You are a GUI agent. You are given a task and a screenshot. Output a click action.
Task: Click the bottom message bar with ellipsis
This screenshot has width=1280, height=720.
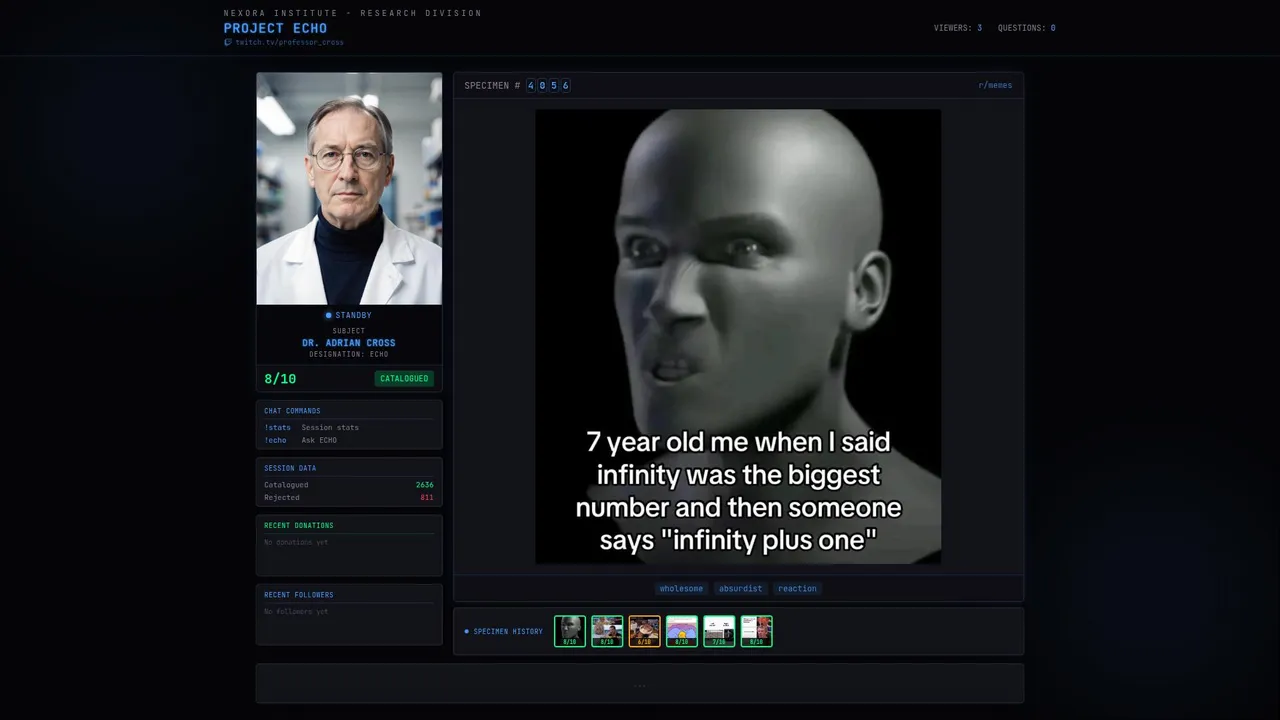click(x=640, y=684)
